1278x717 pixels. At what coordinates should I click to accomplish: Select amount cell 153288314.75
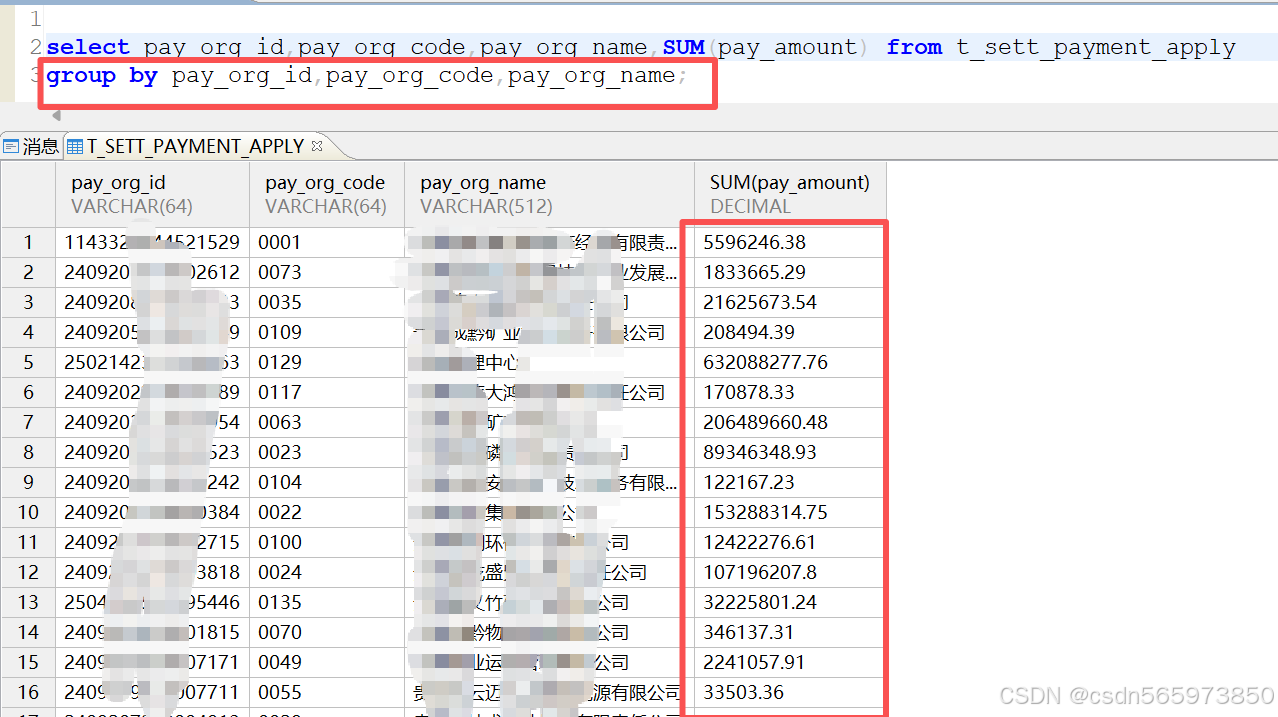(x=790, y=512)
